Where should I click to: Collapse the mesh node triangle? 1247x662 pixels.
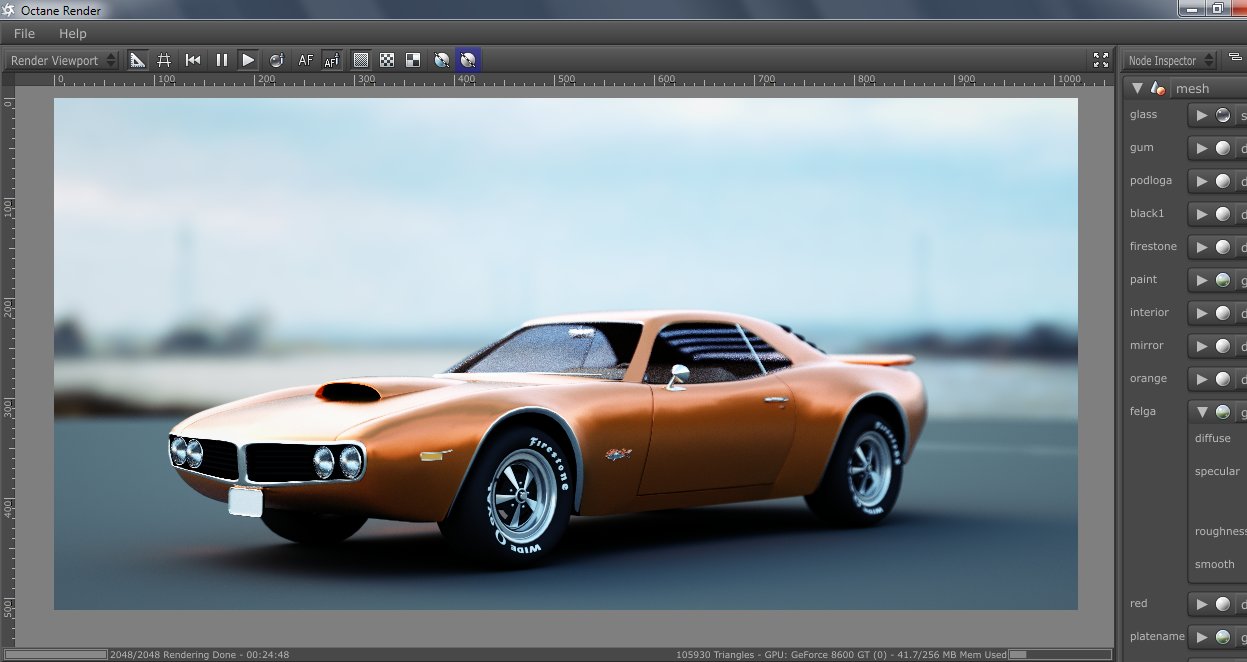pyautogui.click(x=1137, y=88)
